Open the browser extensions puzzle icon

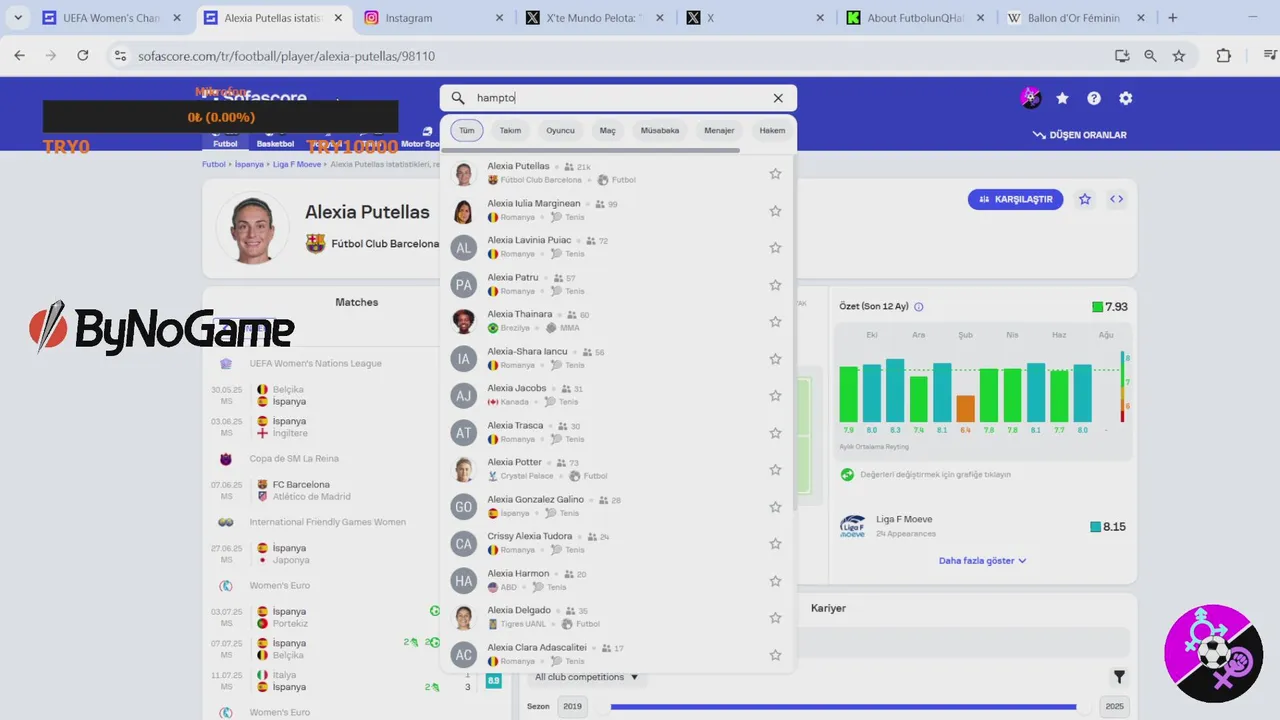click(1223, 56)
